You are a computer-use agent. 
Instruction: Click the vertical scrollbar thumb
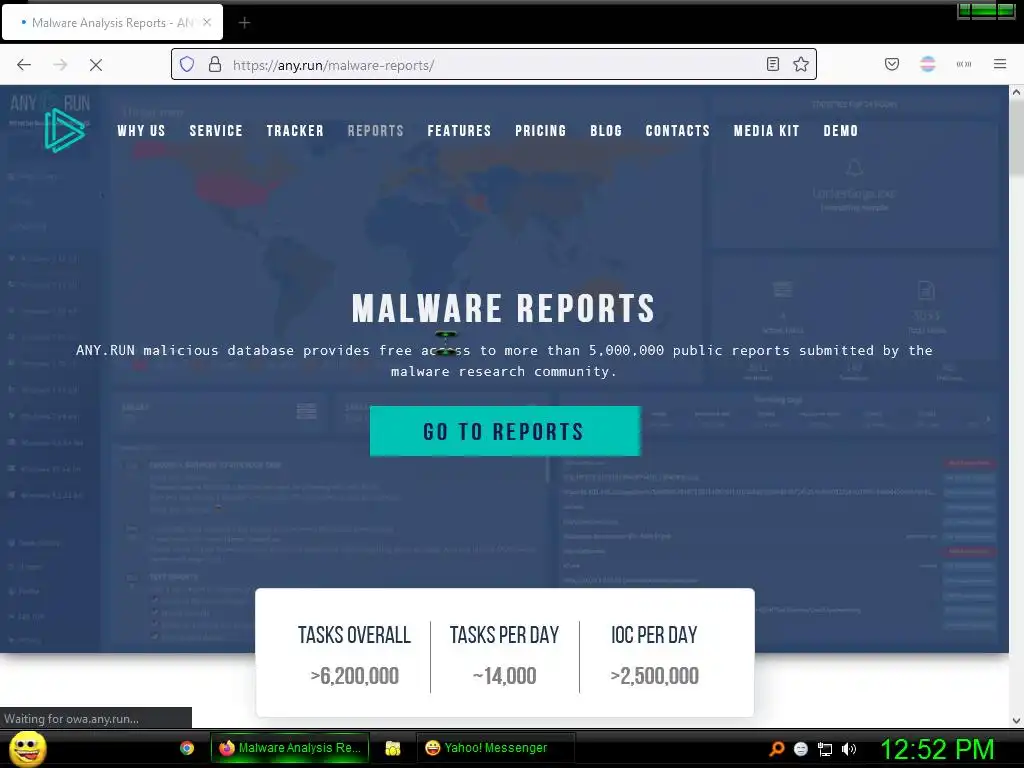pos(1016,138)
